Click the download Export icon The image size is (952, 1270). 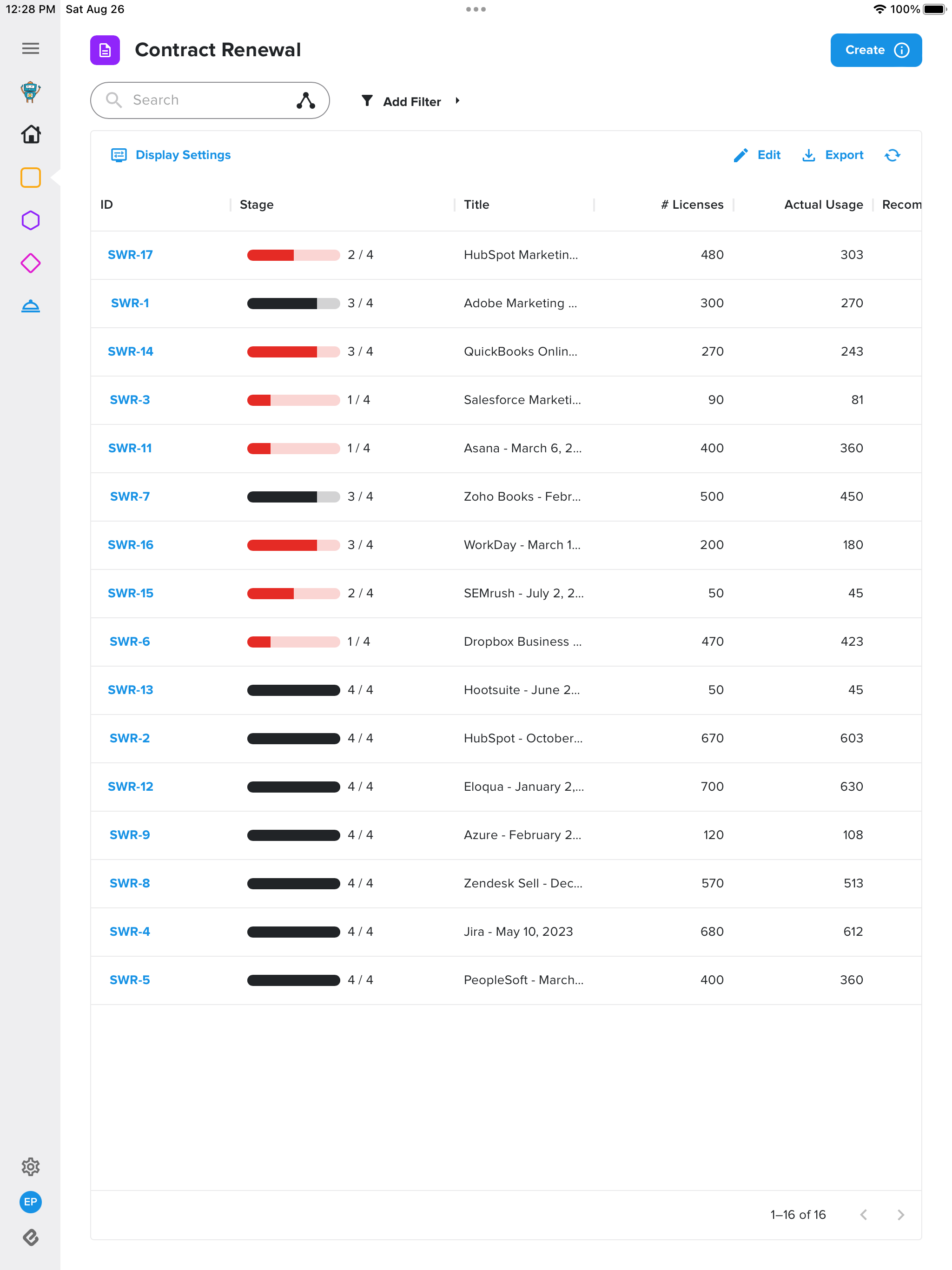coord(808,155)
